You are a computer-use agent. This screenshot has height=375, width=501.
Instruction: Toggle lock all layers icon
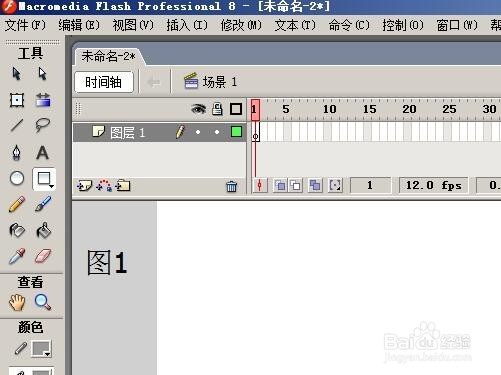(217, 109)
